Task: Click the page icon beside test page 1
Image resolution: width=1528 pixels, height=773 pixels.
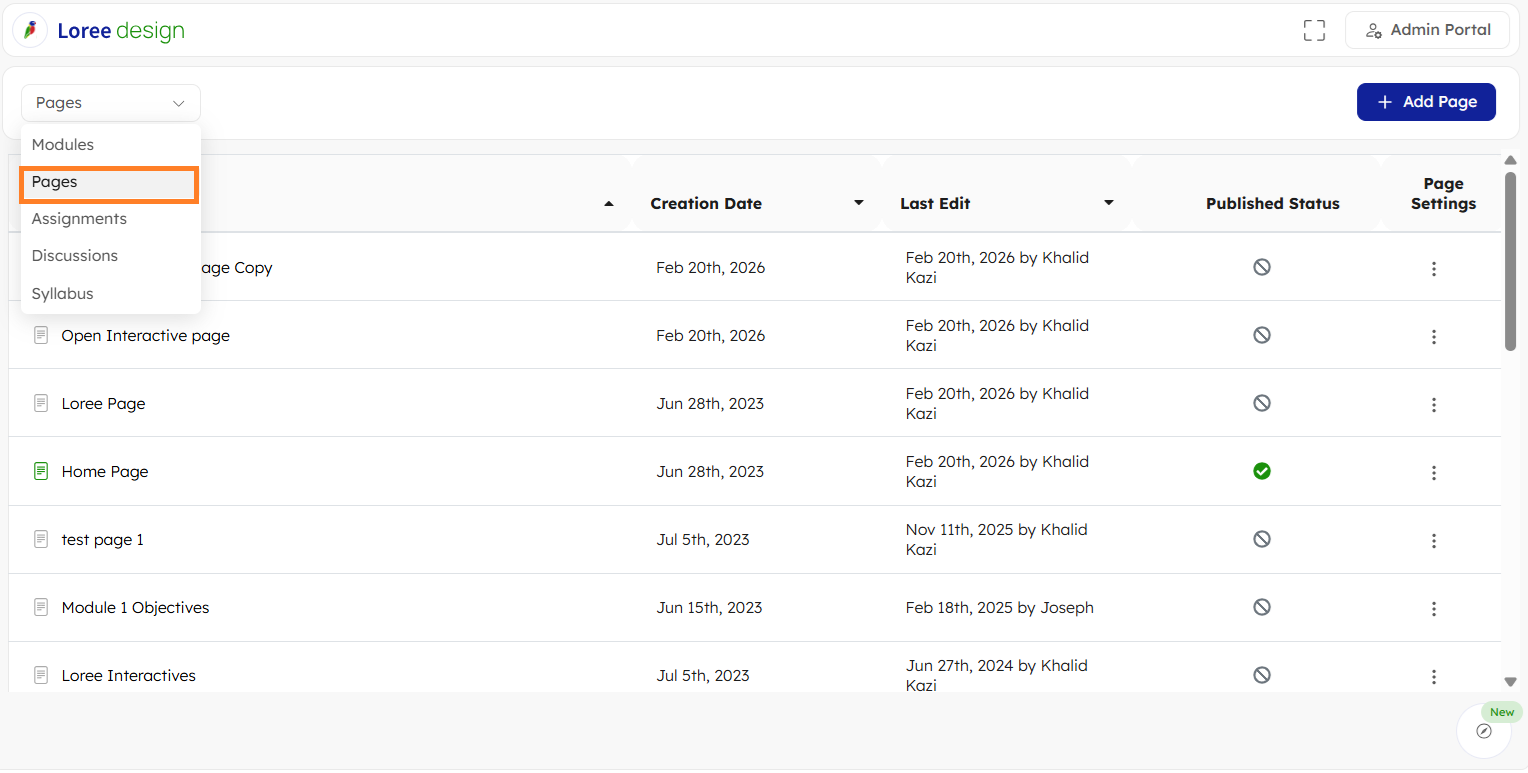Action: pyautogui.click(x=41, y=539)
